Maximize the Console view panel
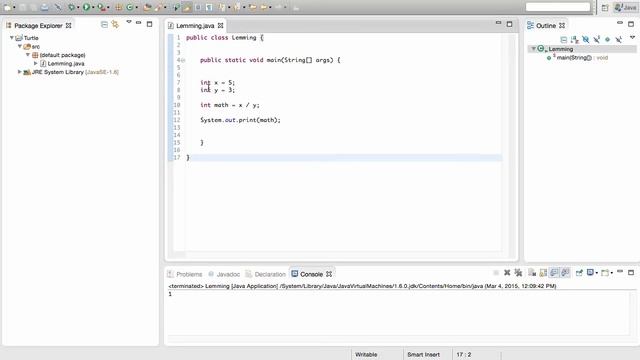This screenshot has width=640, height=360. pyautogui.click(x=631, y=272)
